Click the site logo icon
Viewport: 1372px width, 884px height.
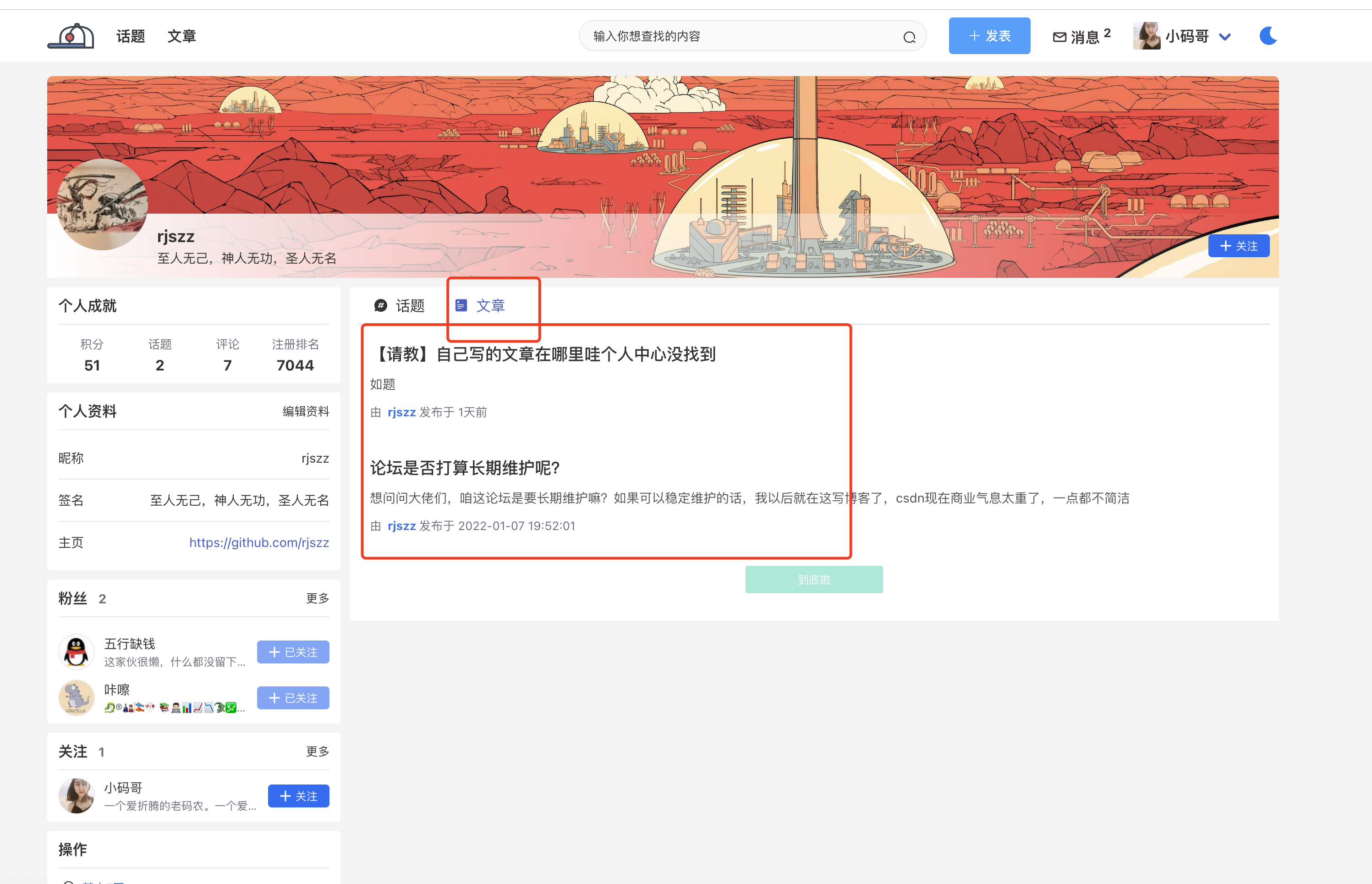[71, 36]
